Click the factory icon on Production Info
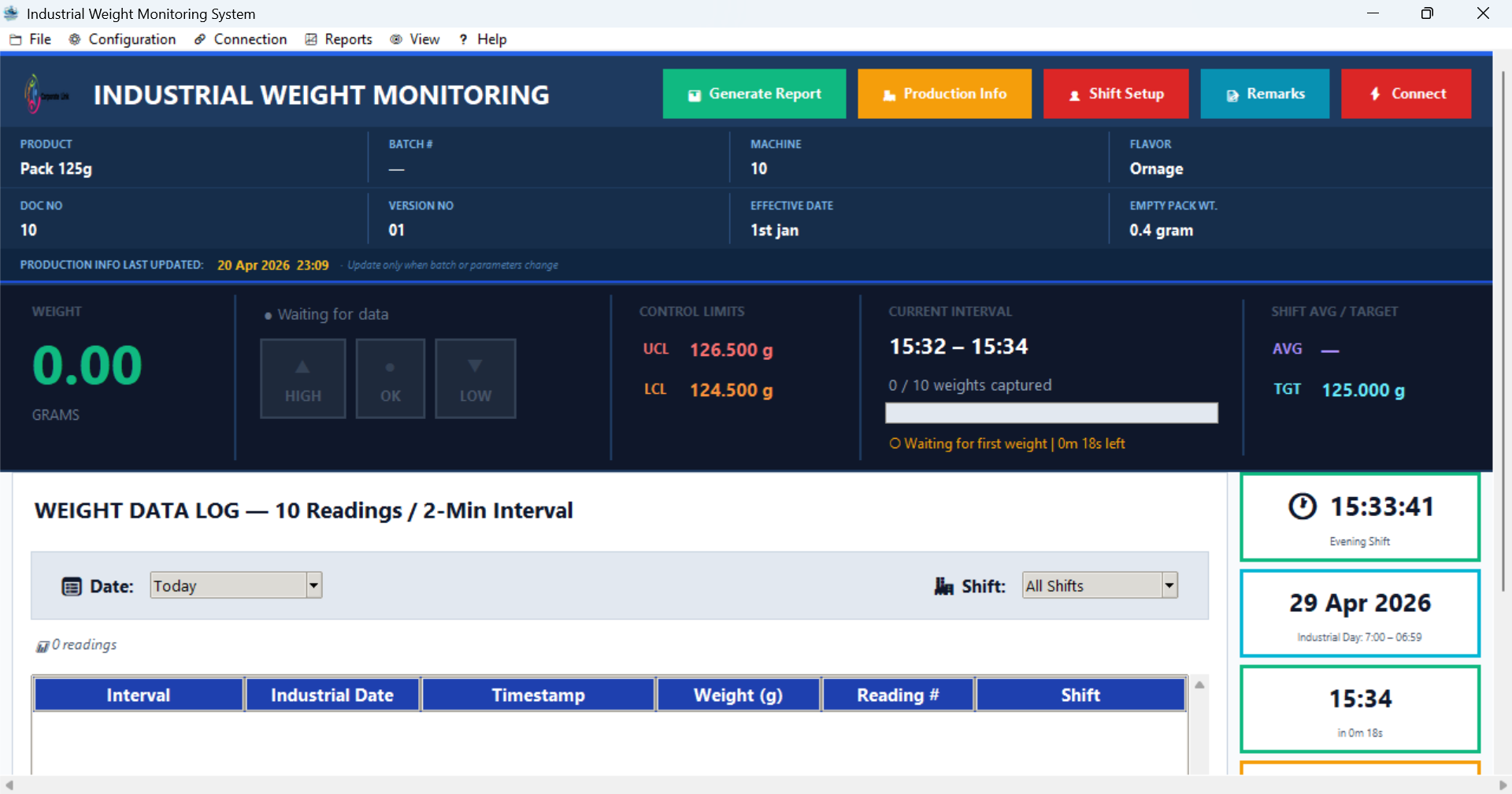Viewport: 1512px width, 794px height. click(x=890, y=95)
